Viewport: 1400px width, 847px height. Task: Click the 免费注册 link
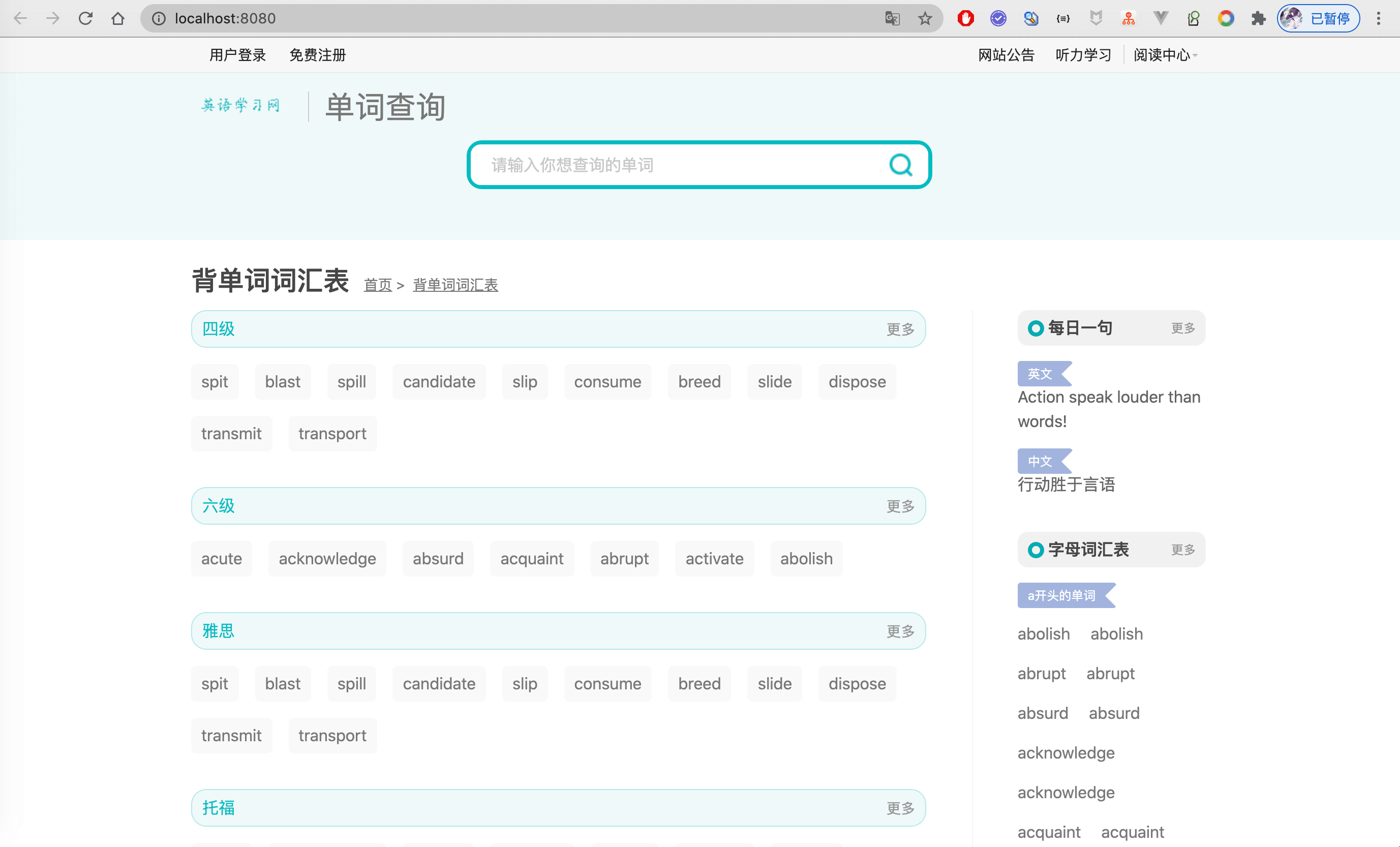pos(317,55)
